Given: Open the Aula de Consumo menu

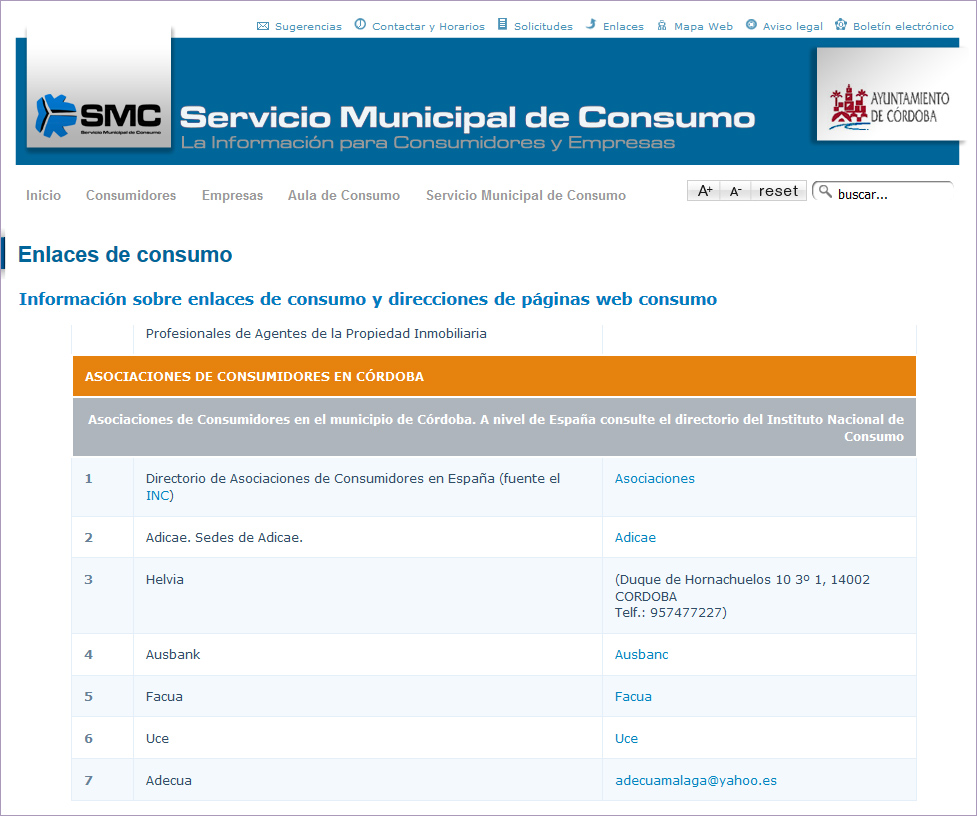Looking at the screenshot, I should click(x=344, y=196).
